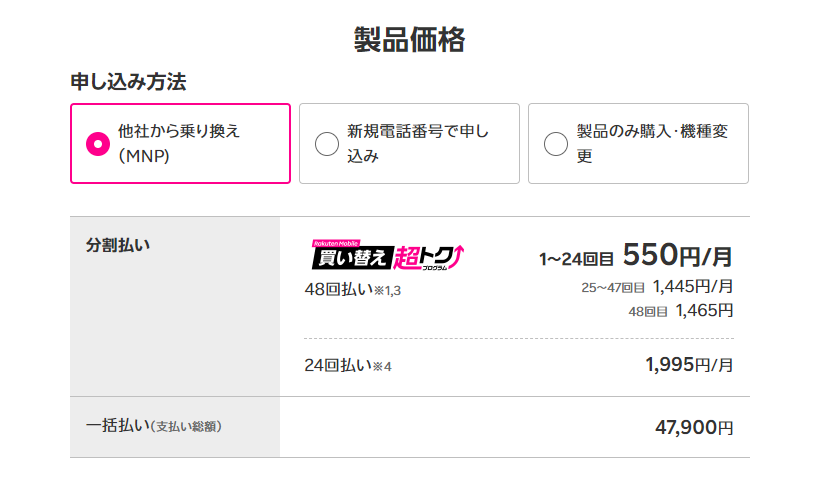This screenshot has height=492, width=835.
Task: Click the 製品価格 page heading
Action: coord(409,40)
